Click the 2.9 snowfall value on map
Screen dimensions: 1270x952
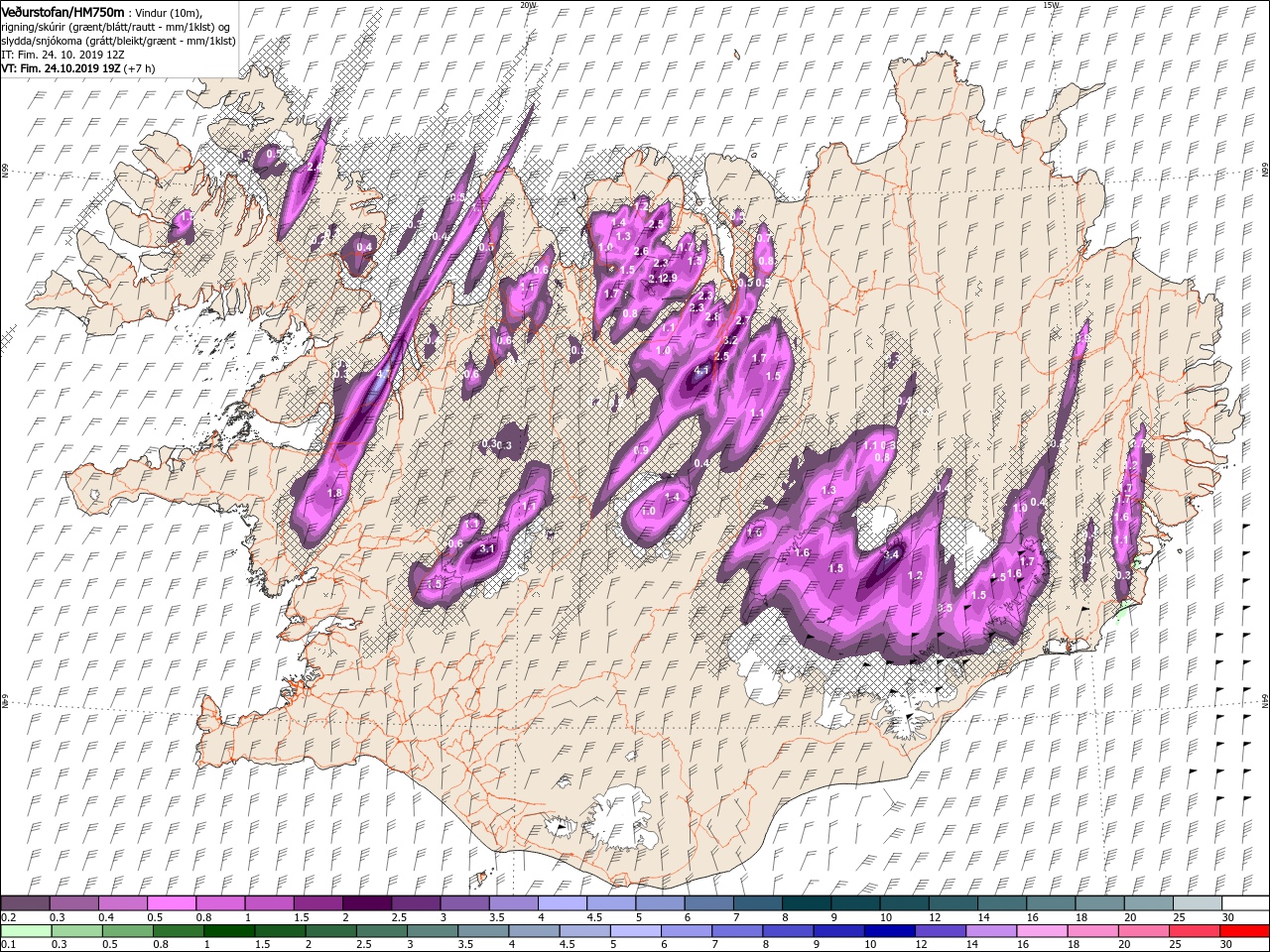click(x=669, y=279)
